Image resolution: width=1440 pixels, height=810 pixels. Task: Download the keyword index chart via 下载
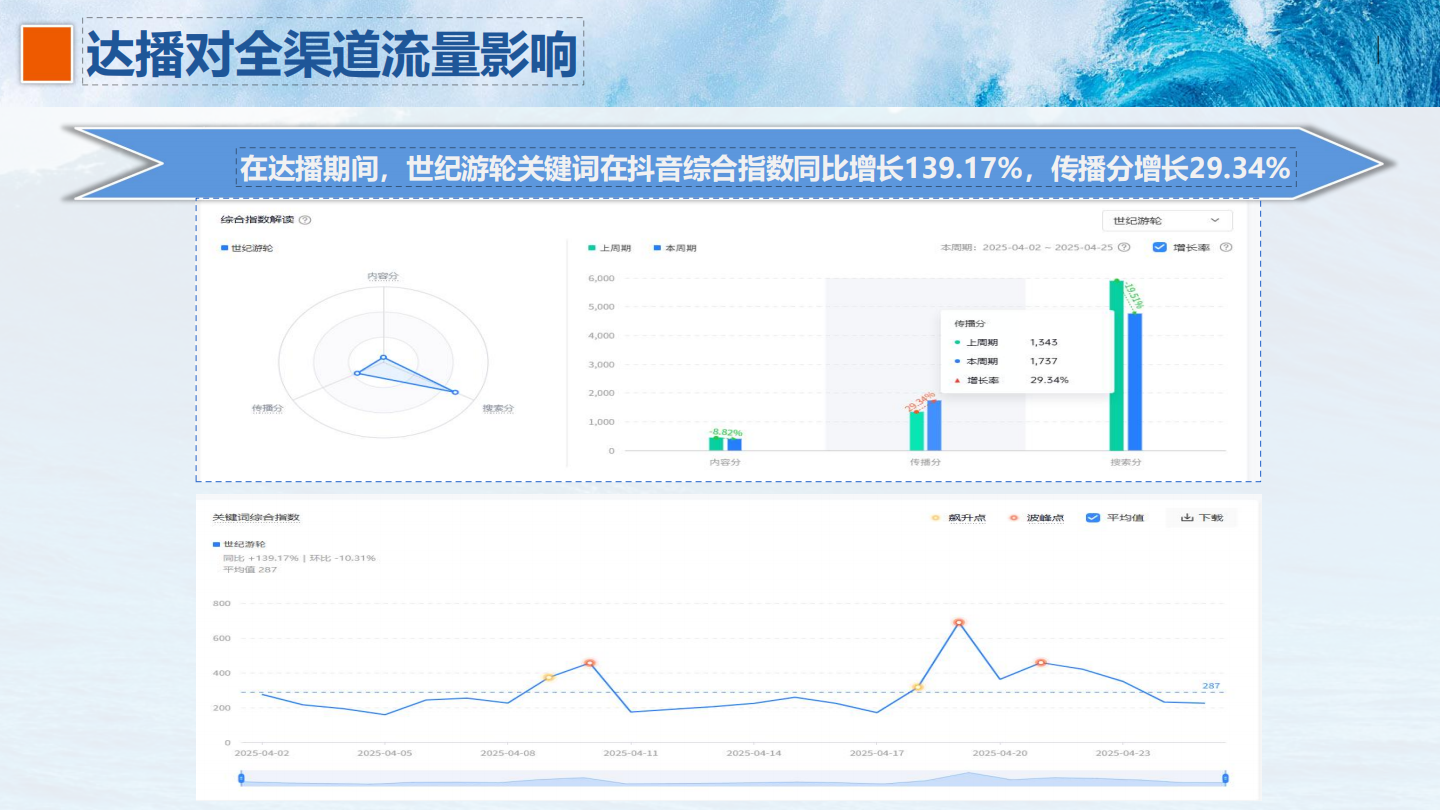1201,517
